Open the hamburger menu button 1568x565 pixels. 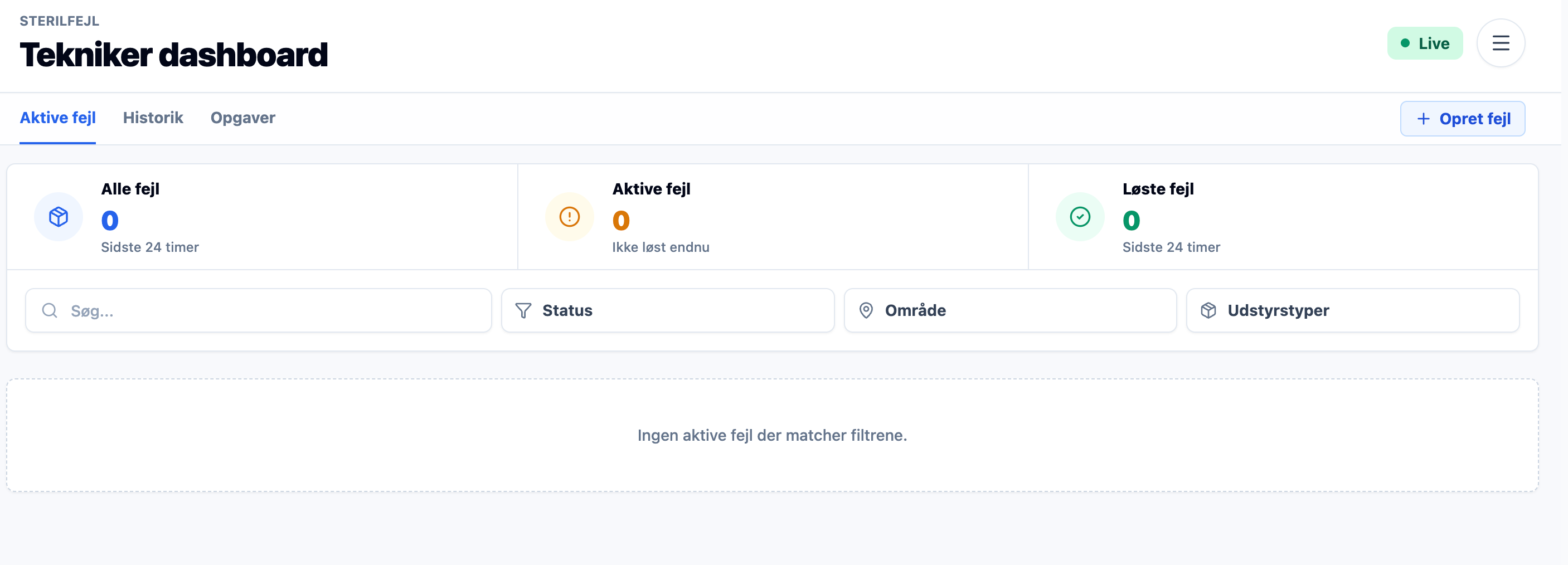point(1501,43)
